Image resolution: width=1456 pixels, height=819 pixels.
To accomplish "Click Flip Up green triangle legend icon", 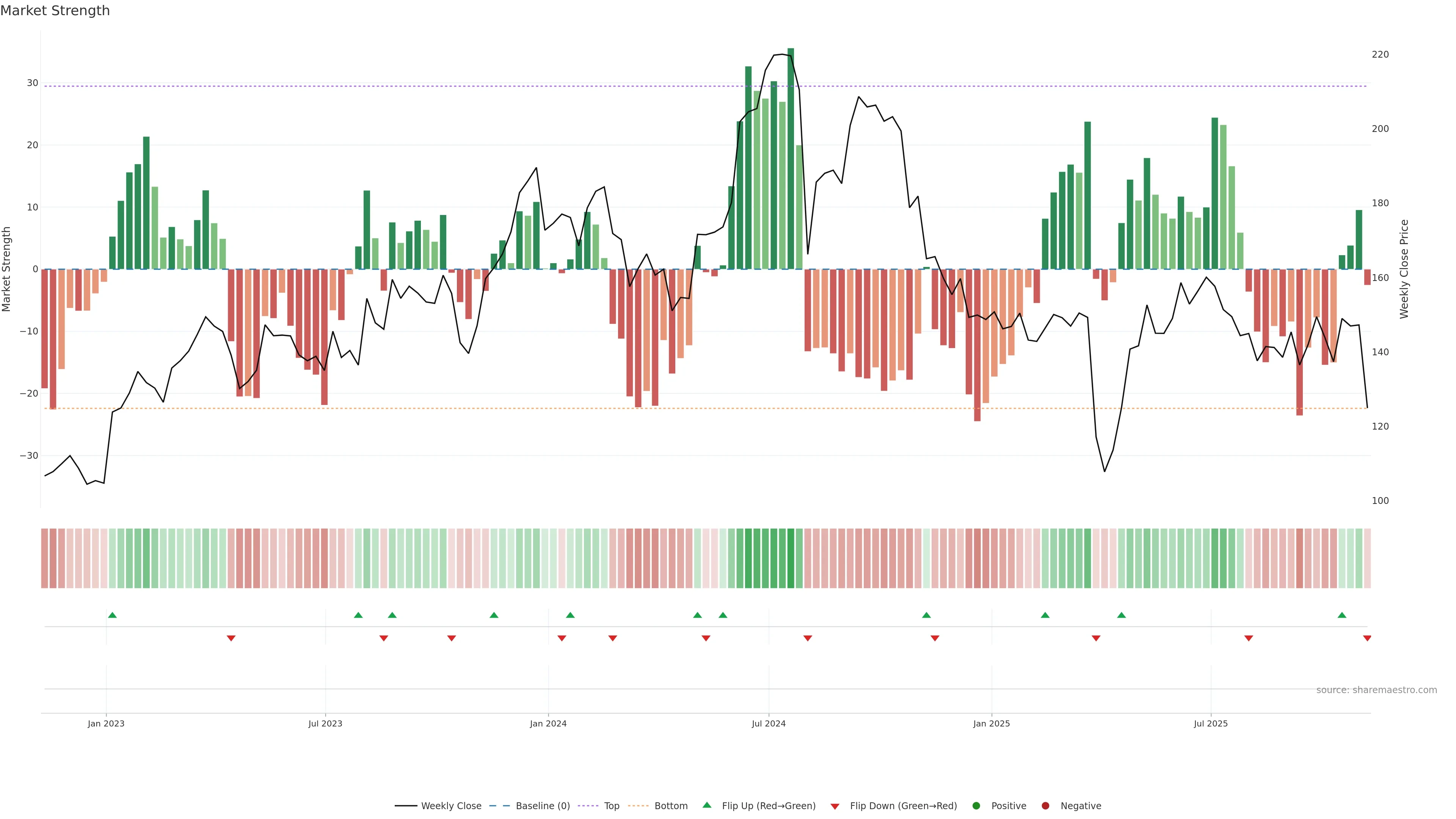I will (706, 805).
